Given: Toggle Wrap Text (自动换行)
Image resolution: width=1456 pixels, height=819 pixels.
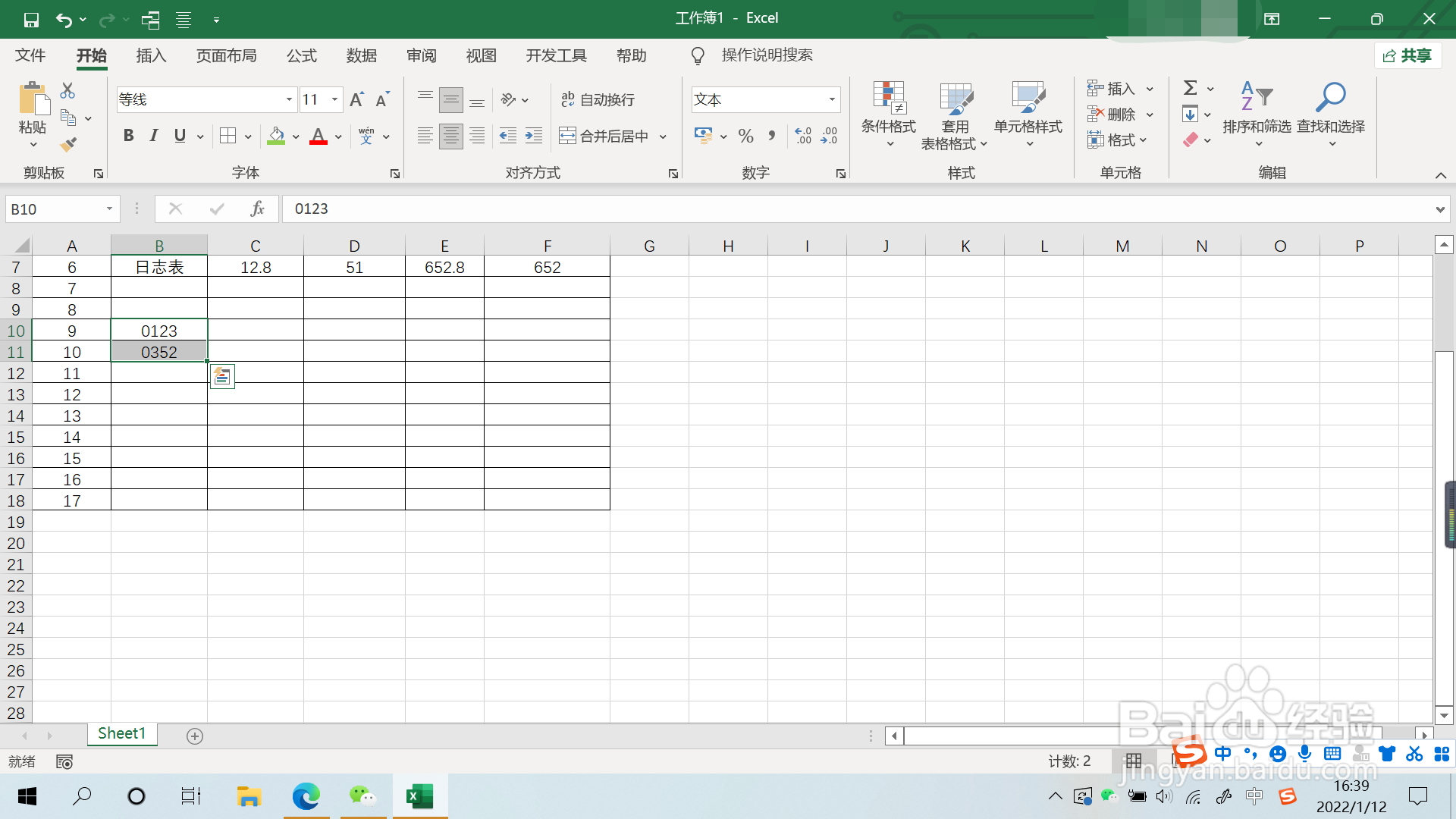Looking at the screenshot, I should (x=598, y=99).
